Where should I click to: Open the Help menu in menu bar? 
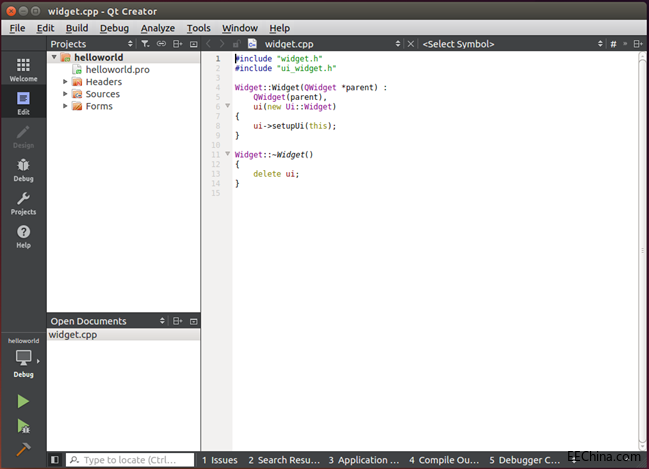coord(279,28)
